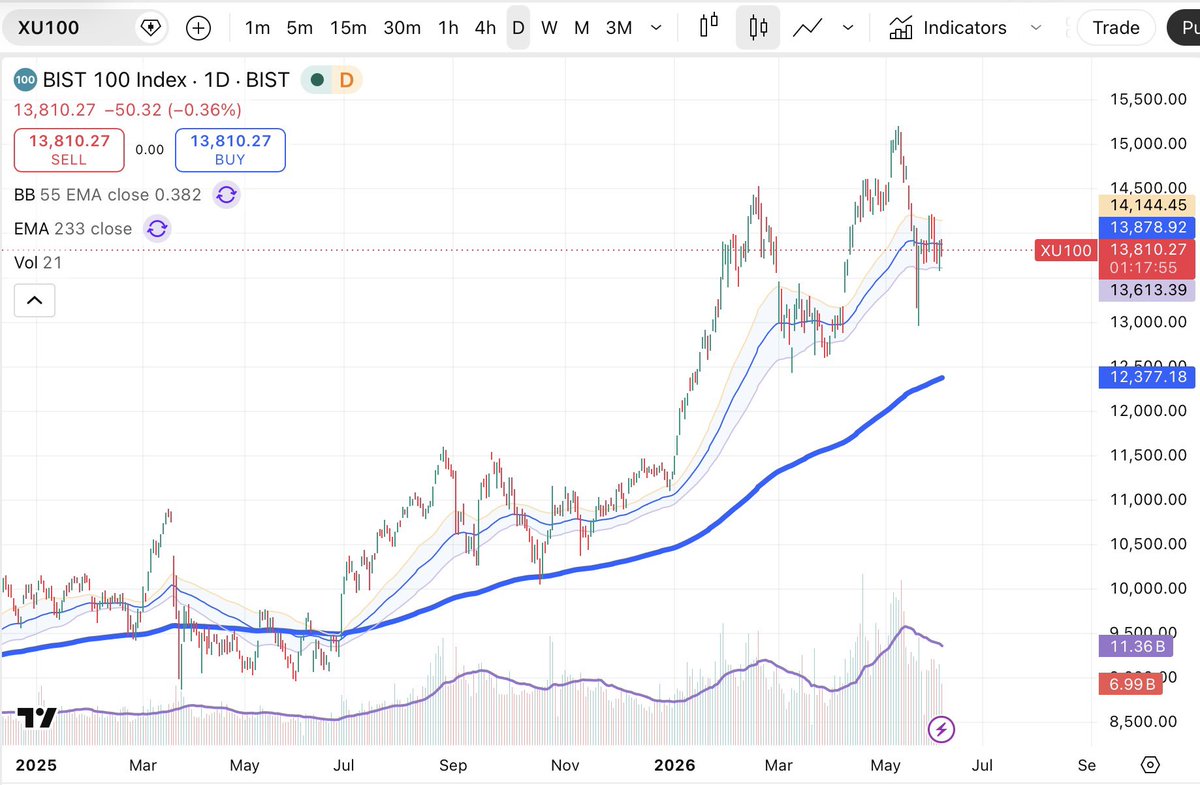
Task: Select the 4h interval
Action: point(485,28)
